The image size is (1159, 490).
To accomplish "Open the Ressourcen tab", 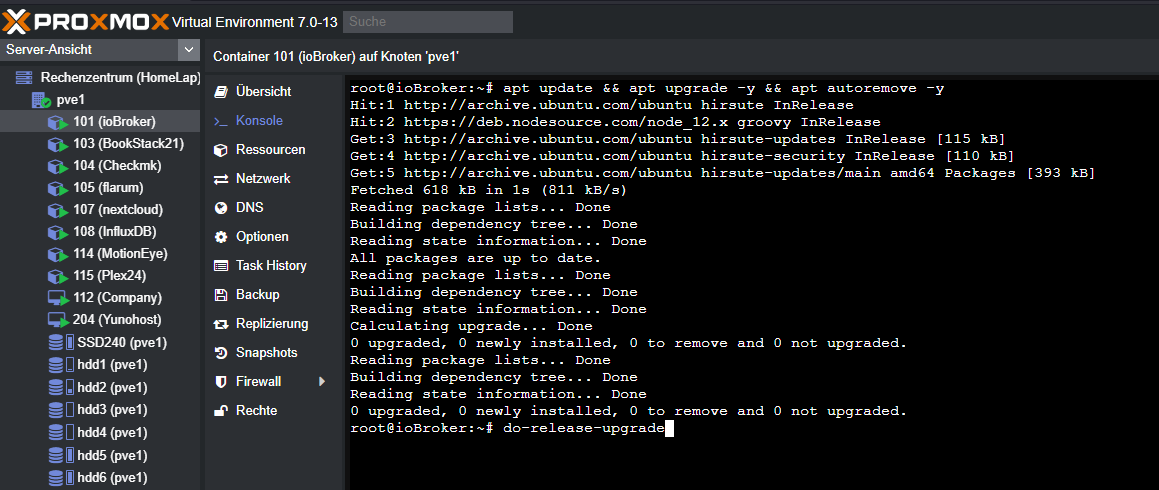I will [x=272, y=149].
